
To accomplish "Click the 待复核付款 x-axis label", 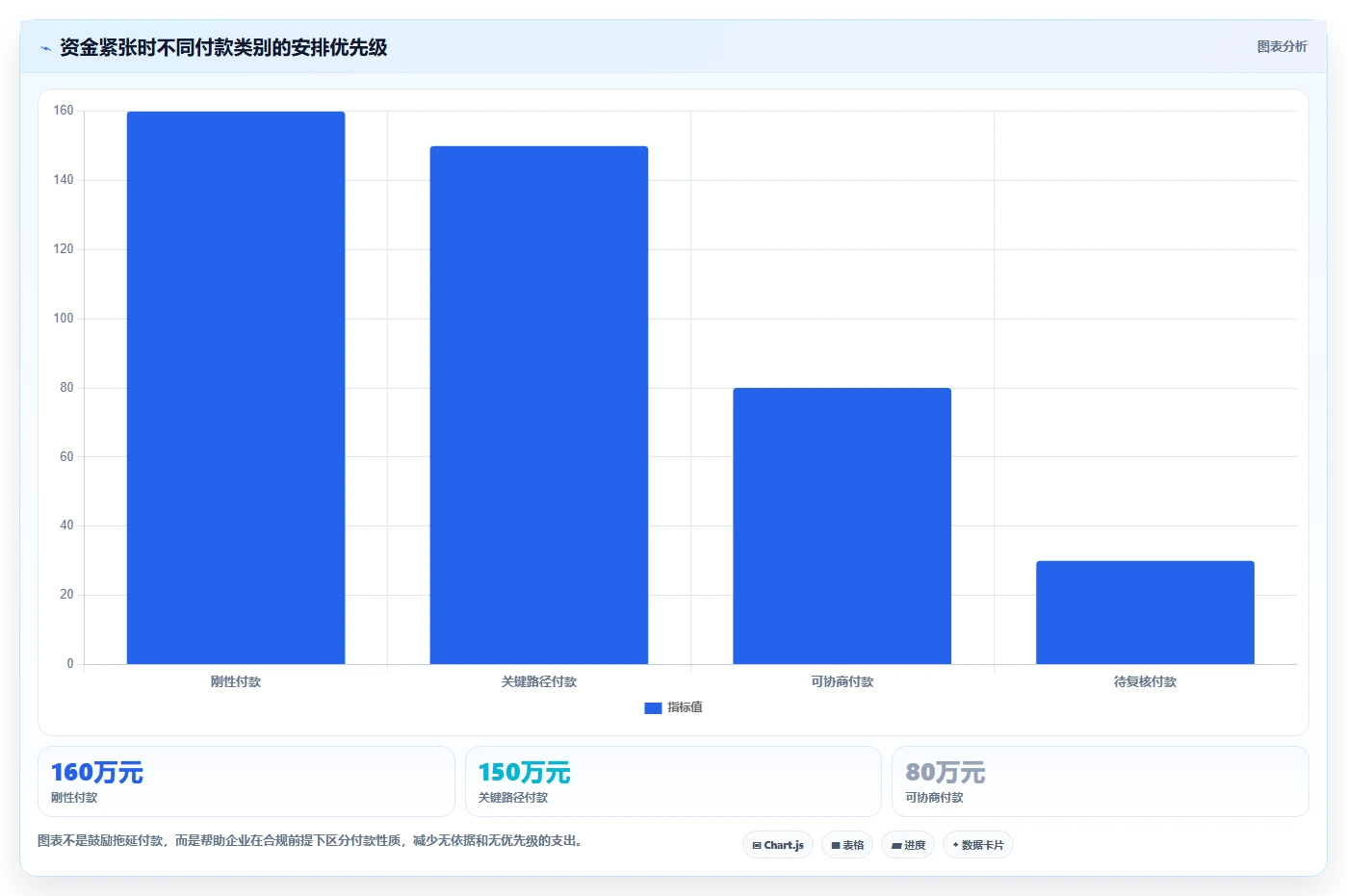I will tap(1145, 681).
